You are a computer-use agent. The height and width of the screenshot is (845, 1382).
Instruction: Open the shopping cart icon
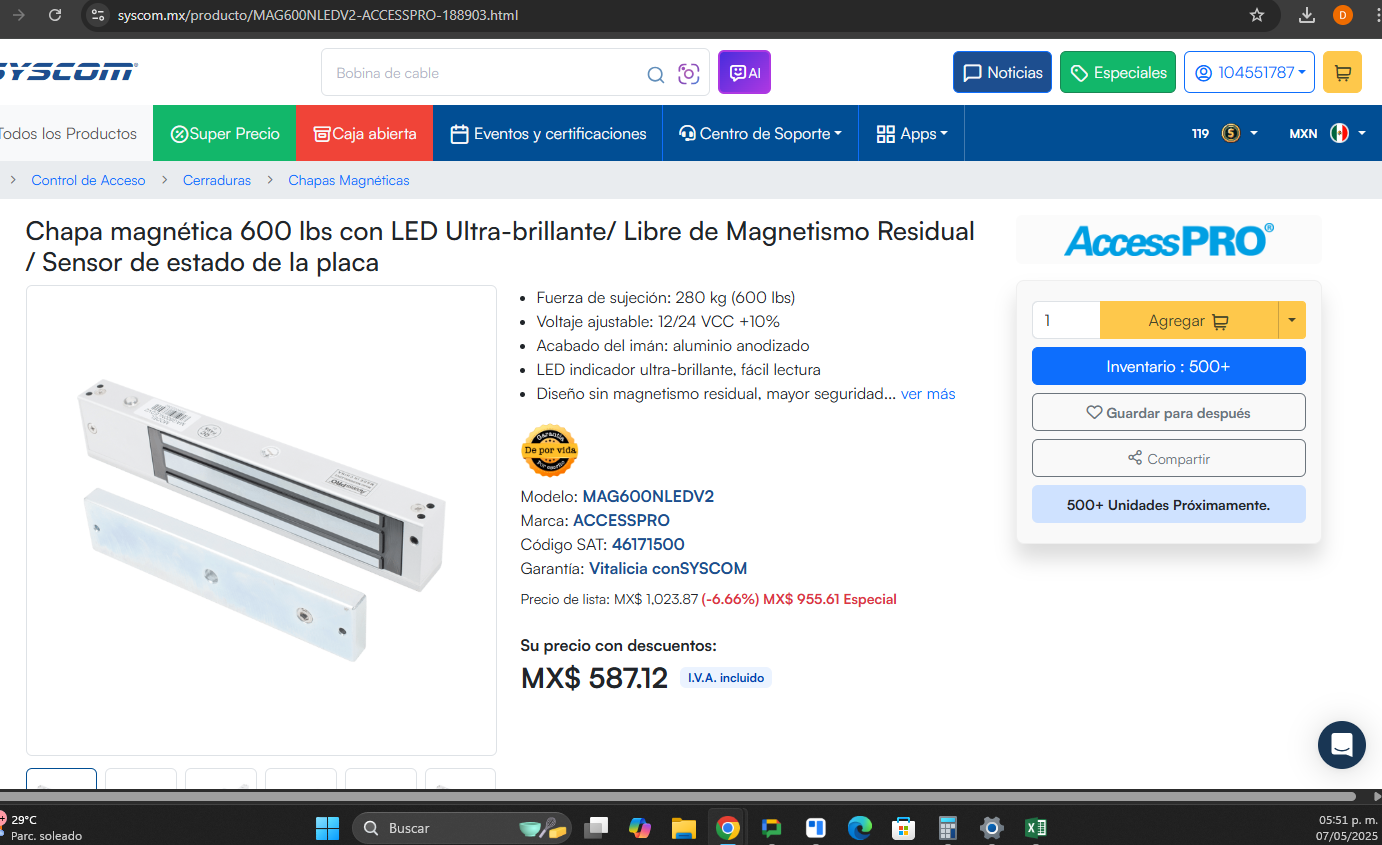click(x=1342, y=73)
